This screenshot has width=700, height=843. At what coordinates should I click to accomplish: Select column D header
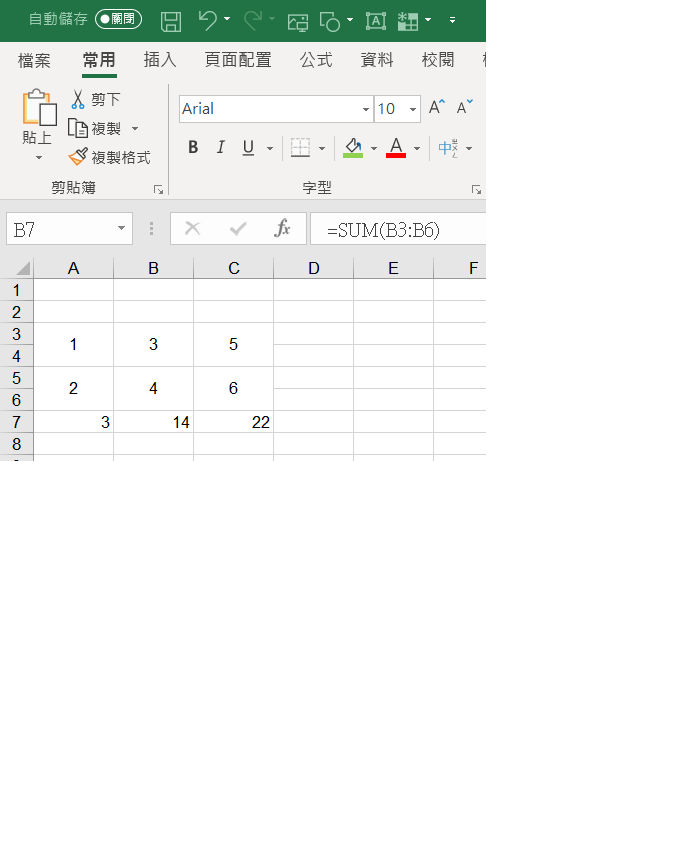[x=313, y=268]
